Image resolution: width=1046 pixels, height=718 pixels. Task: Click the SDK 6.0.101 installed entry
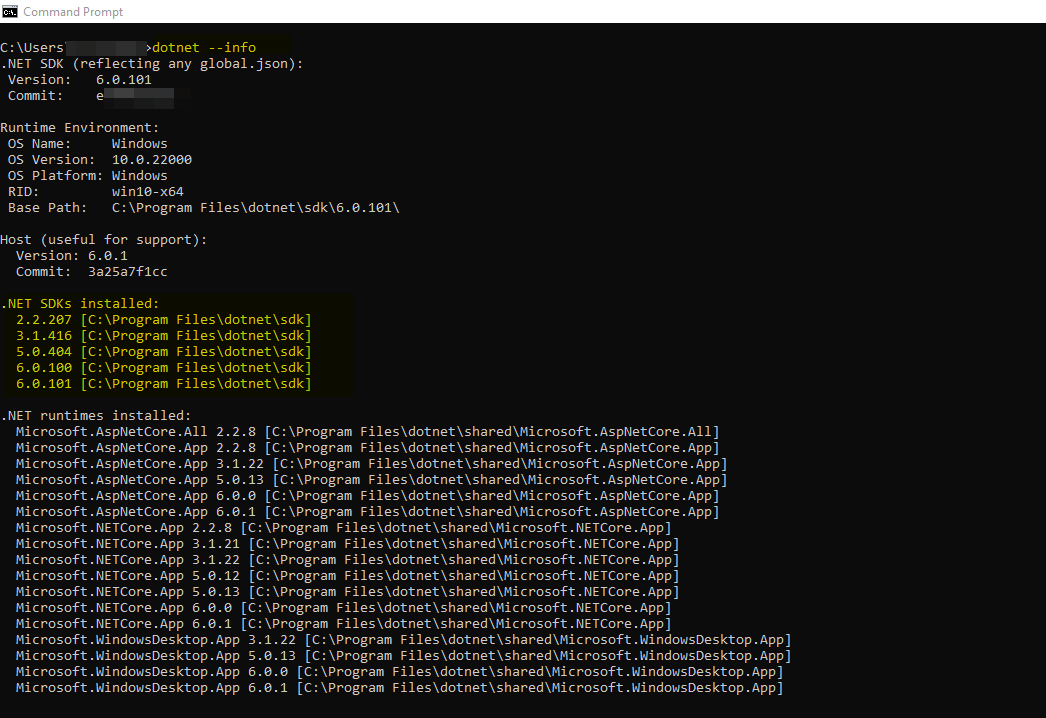(x=163, y=384)
